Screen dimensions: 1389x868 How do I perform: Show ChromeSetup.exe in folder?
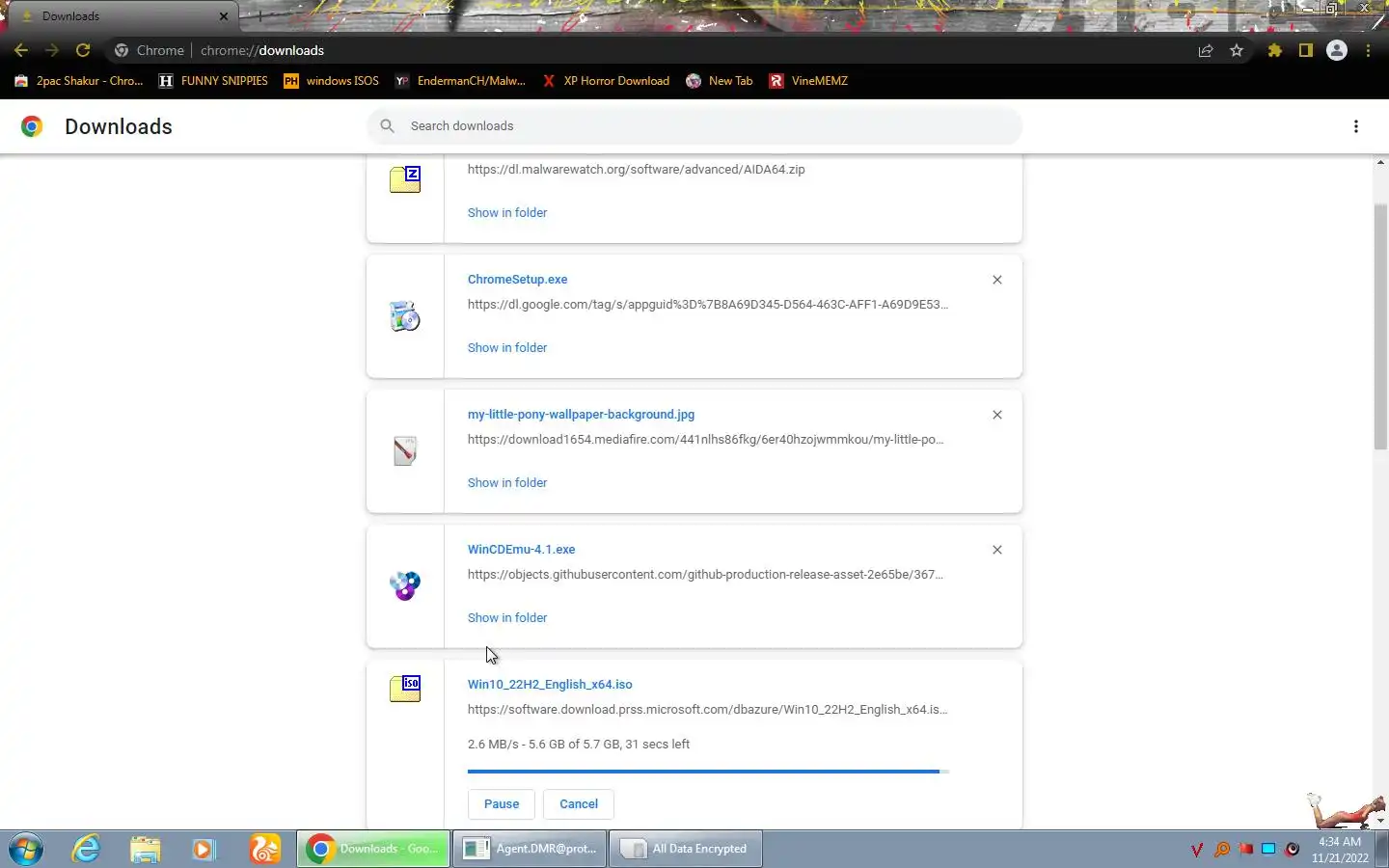(507, 347)
